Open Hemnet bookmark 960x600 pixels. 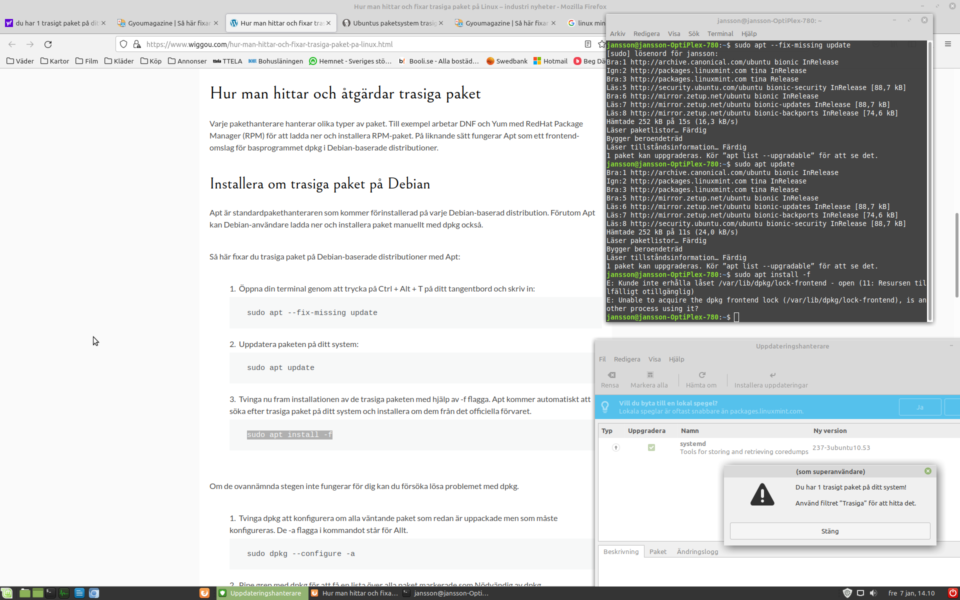pos(350,61)
